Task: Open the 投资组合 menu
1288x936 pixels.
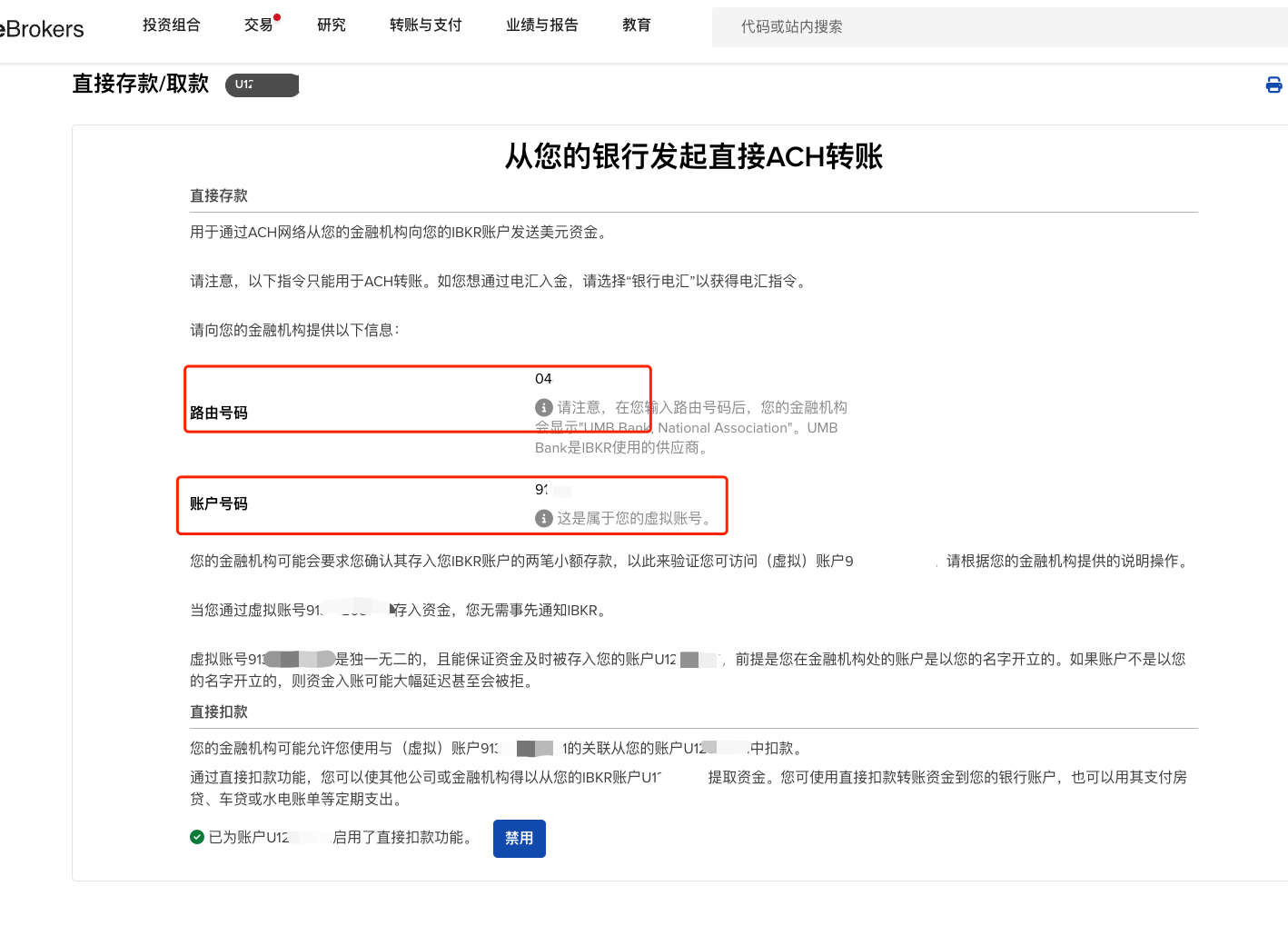Action: click(172, 25)
